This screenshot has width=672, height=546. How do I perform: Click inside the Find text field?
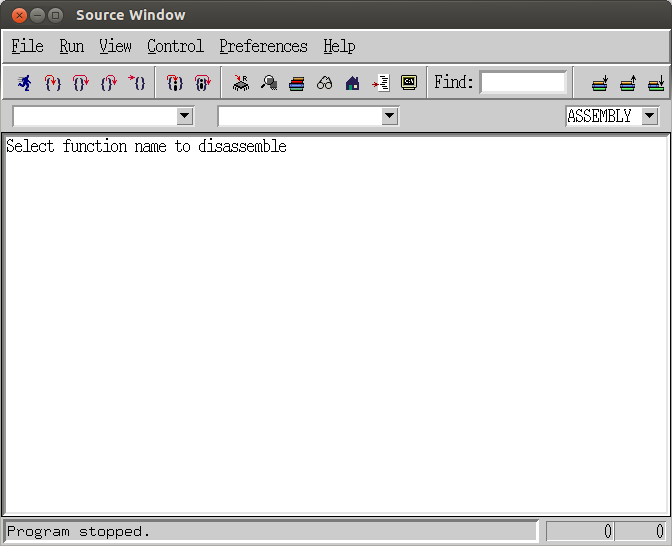pos(524,82)
